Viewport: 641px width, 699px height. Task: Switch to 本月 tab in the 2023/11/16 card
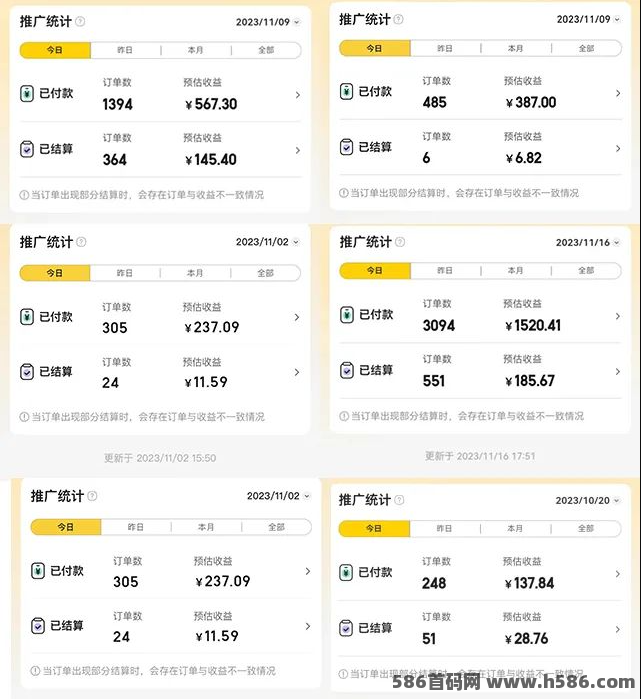(x=515, y=271)
